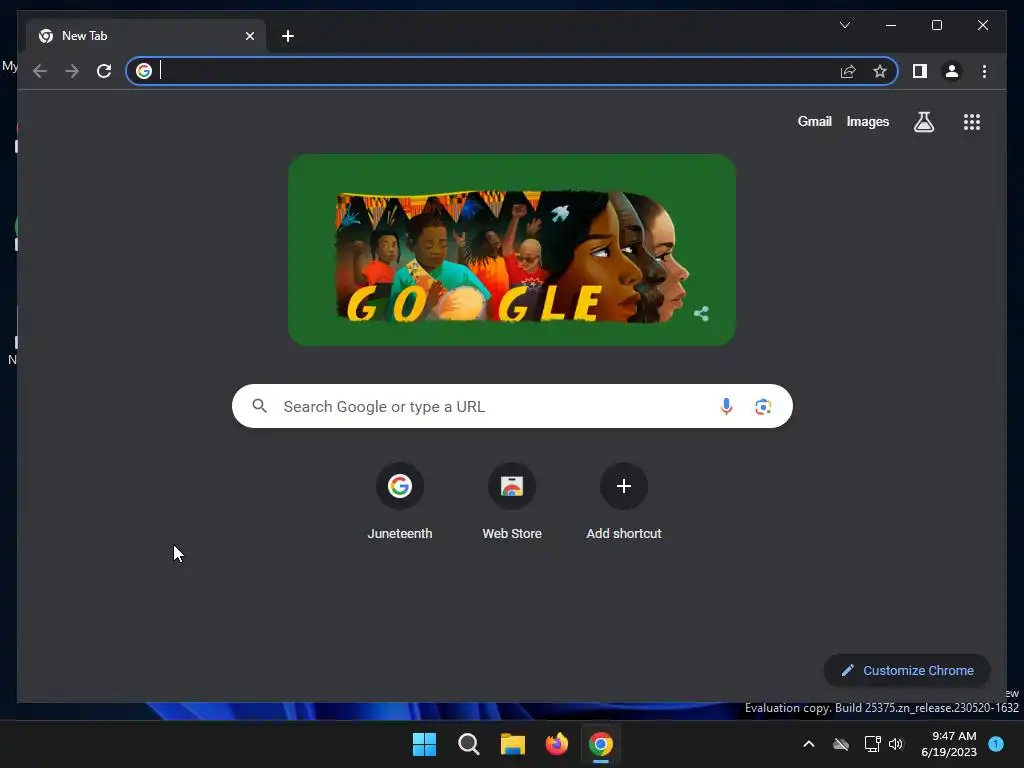Open the Chrome side panel

pos(920,71)
